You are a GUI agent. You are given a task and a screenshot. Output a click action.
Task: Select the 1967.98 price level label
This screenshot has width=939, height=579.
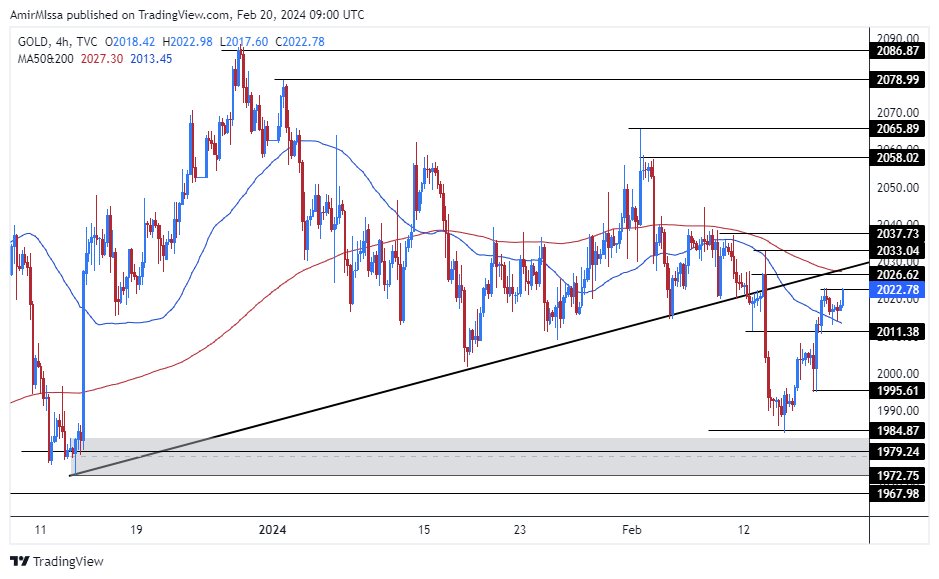pos(897,493)
